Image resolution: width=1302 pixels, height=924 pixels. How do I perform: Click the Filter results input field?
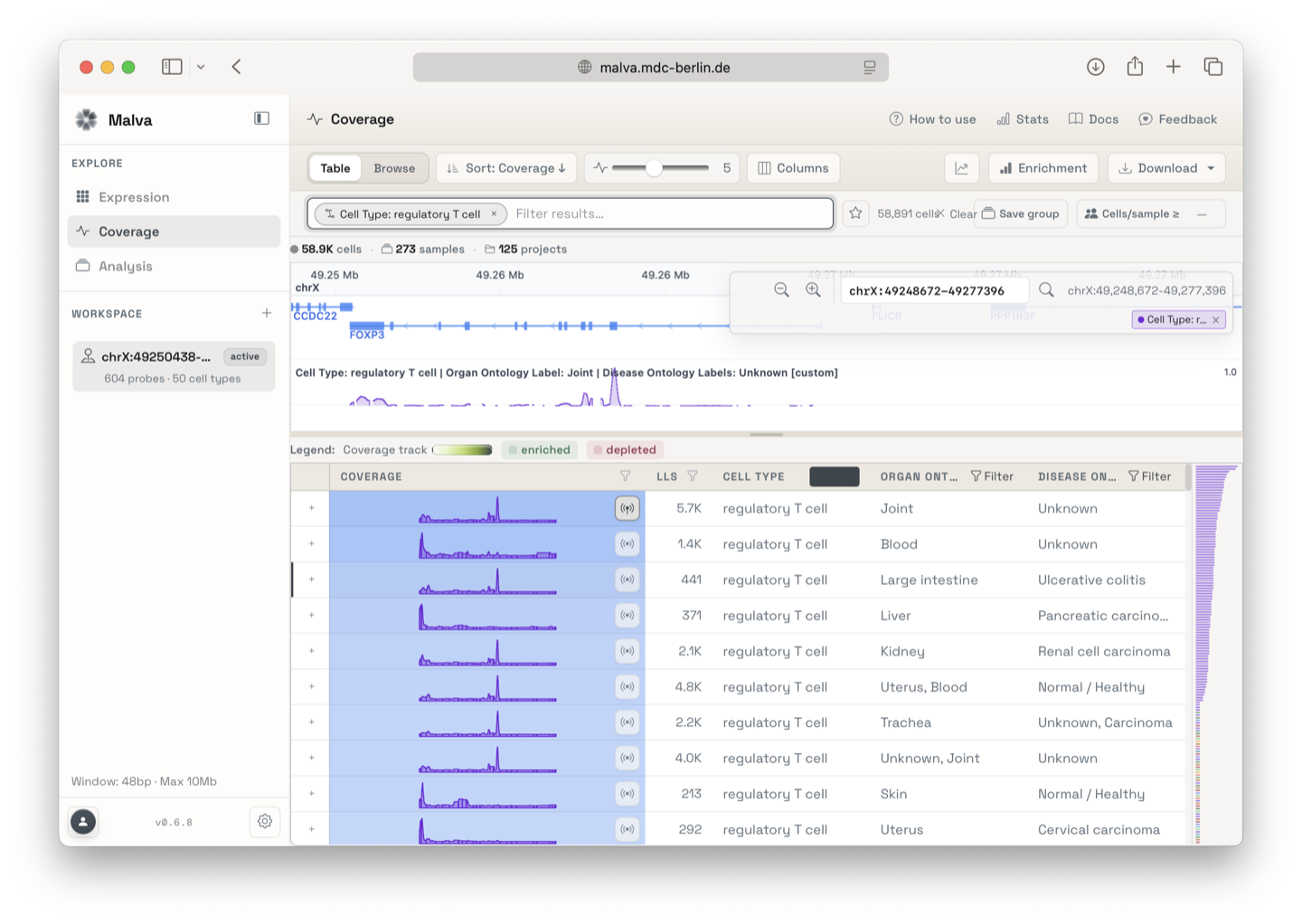669,213
